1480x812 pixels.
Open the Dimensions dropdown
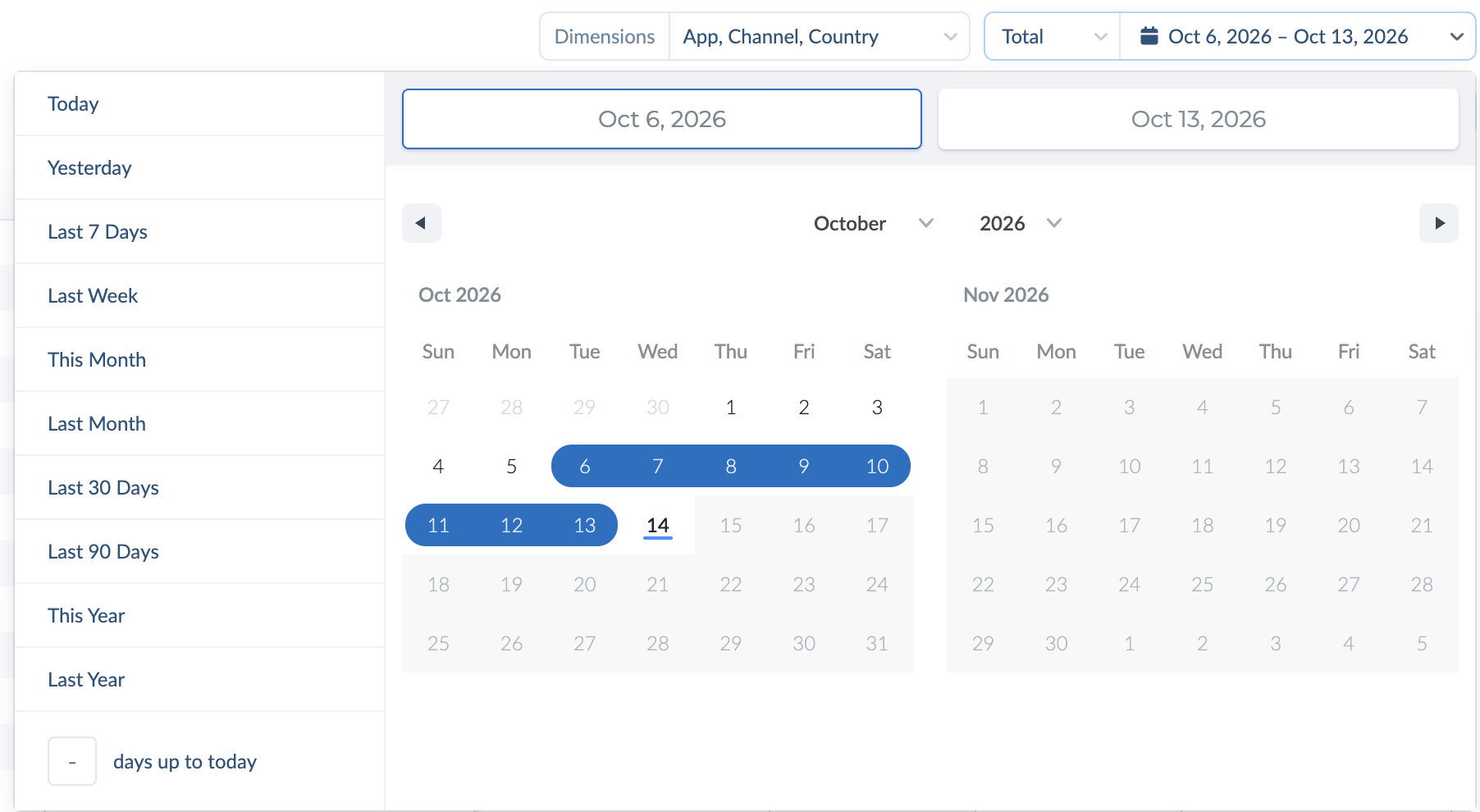[820, 36]
